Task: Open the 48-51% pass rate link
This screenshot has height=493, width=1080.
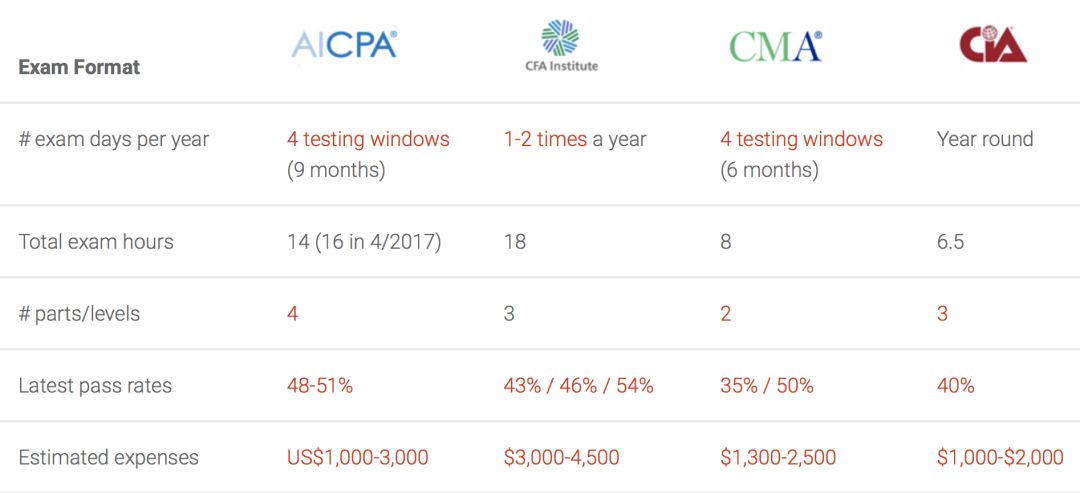Action: tap(320, 386)
